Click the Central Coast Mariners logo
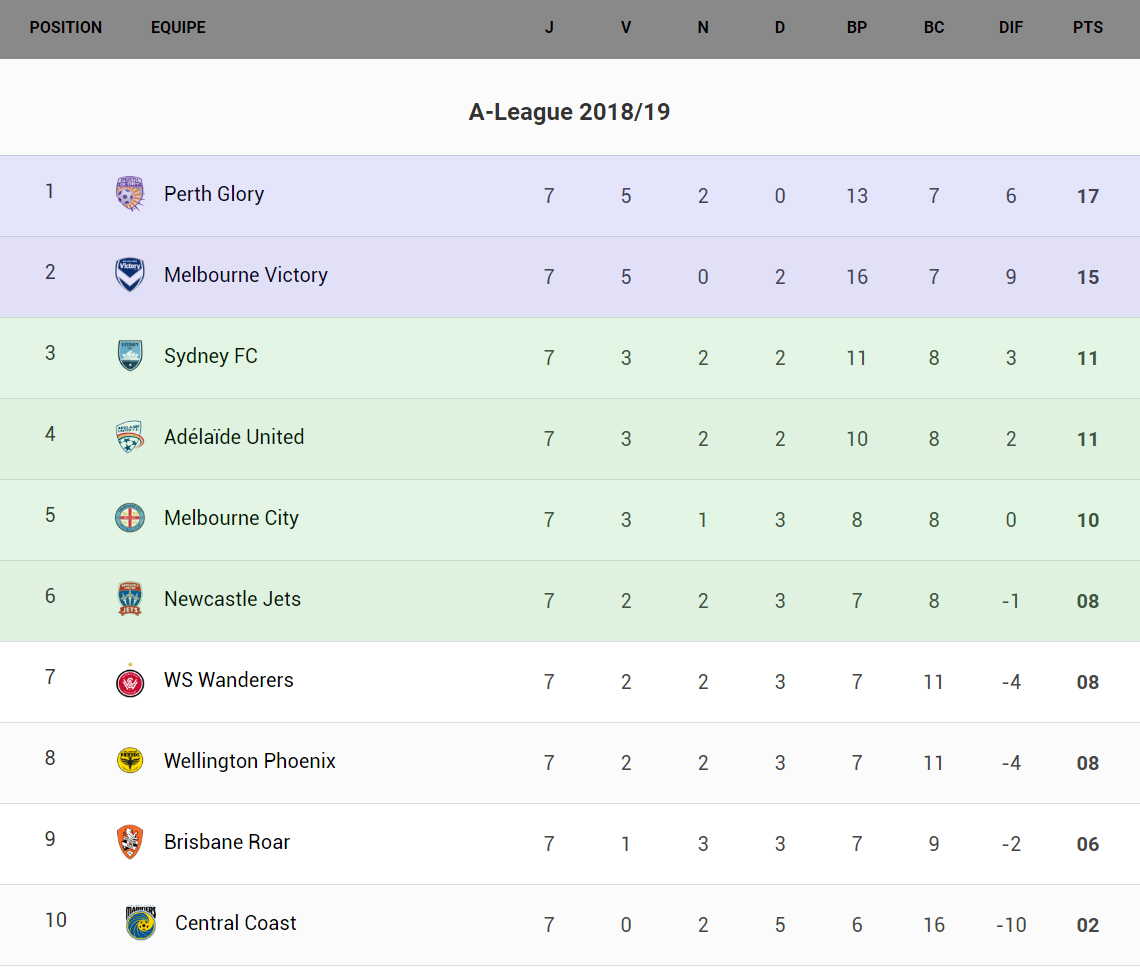 click(141, 922)
